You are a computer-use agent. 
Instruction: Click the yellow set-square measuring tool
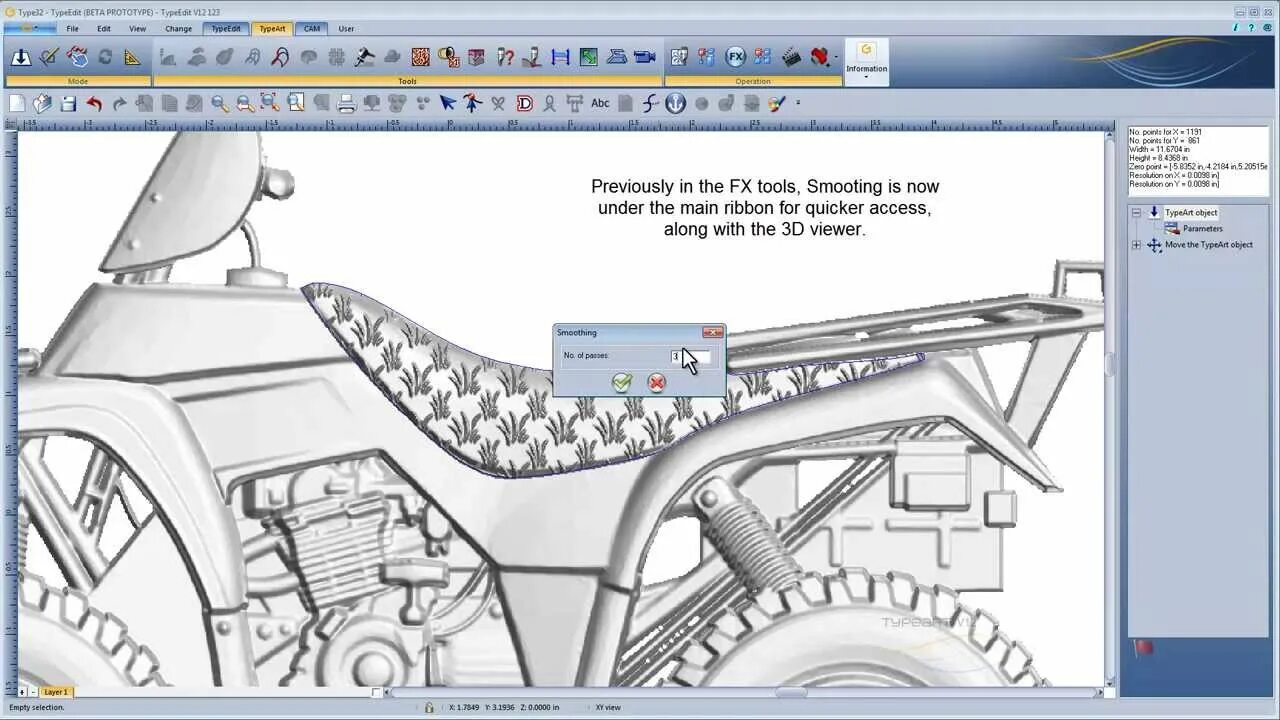pyautogui.click(x=133, y=58)
